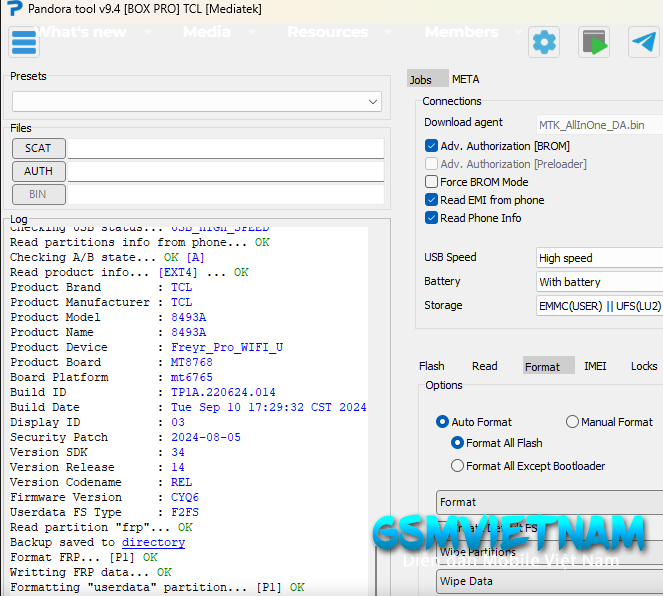Open the IMEI tab
The width and height of the screenshot is (663, 596).
(x=595, y=366)
